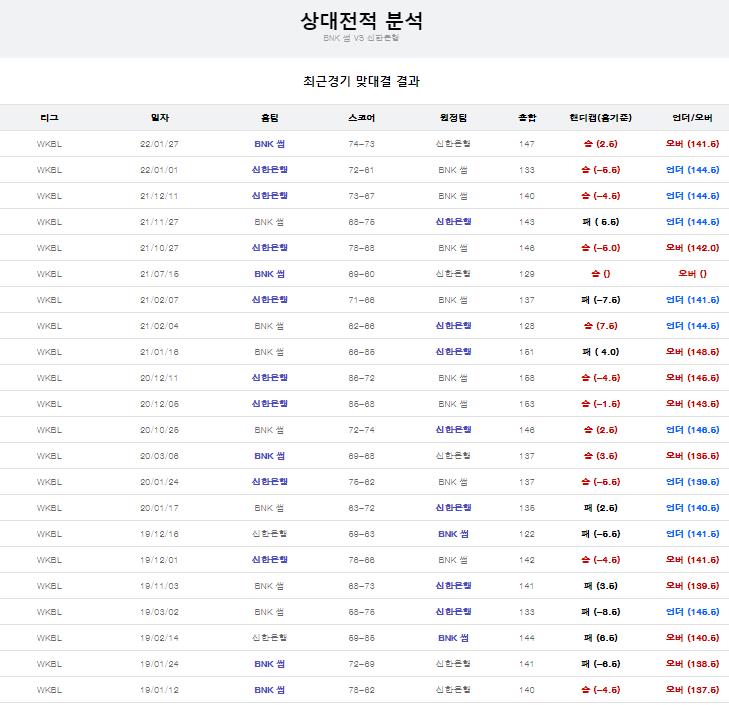Click the handicap cell '승 (-1.5)'
729x705 pixels.
pos(600,404)
